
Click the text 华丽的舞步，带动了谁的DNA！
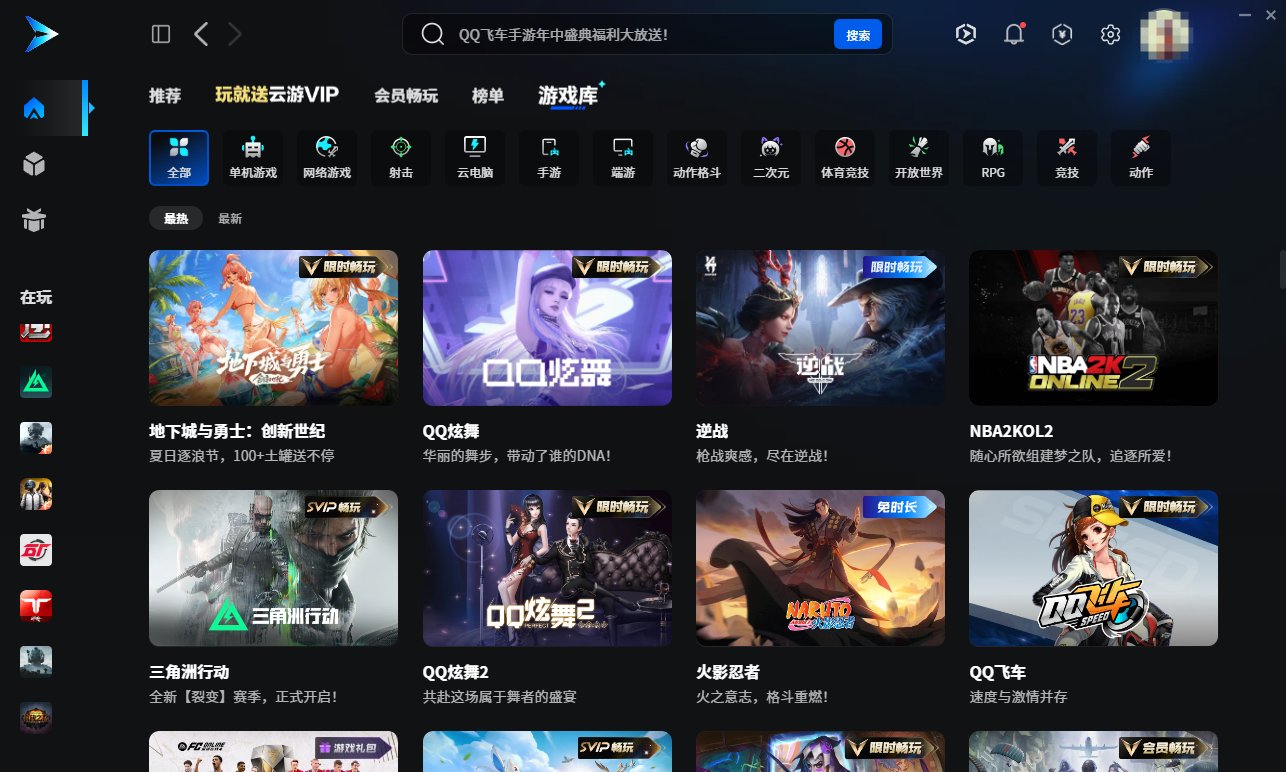517,456
